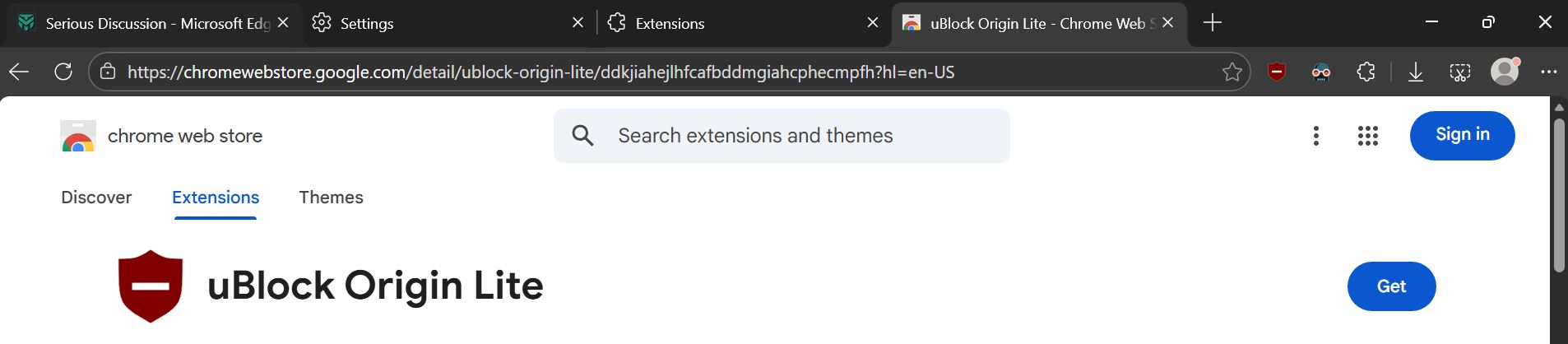Screen dimensions: 1568x344
Task: View site information lock icon
Action: click(108, 72)
